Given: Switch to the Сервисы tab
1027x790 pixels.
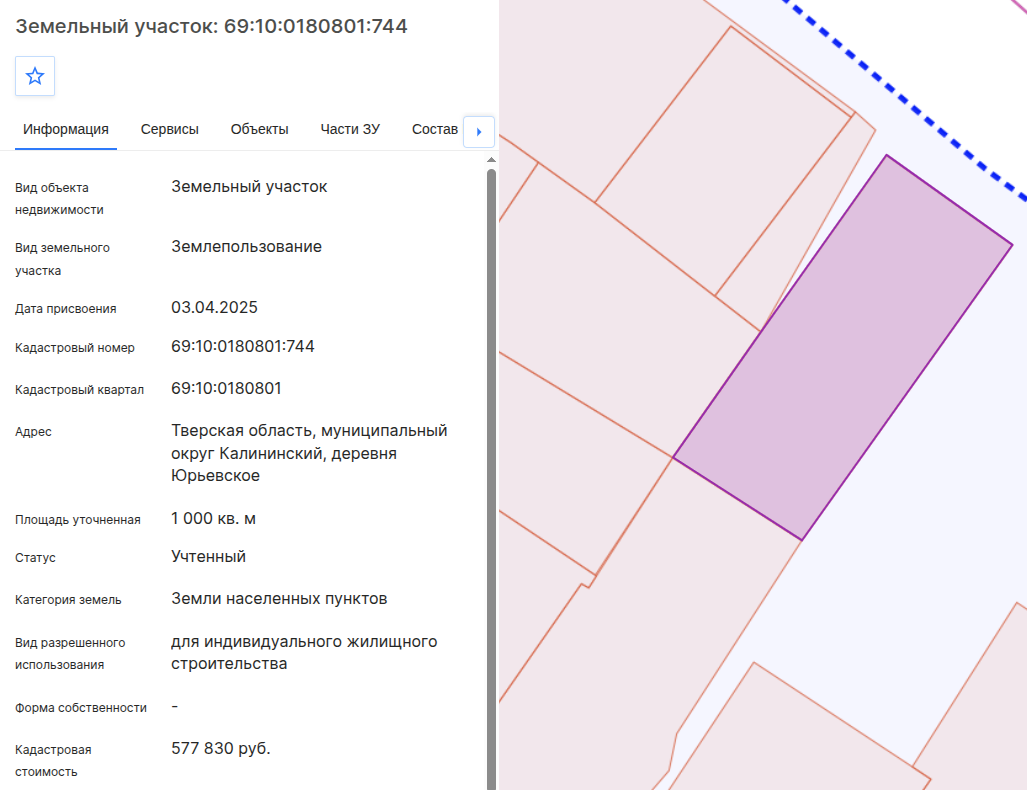Looking at the screenshot, I should [170, 130].
